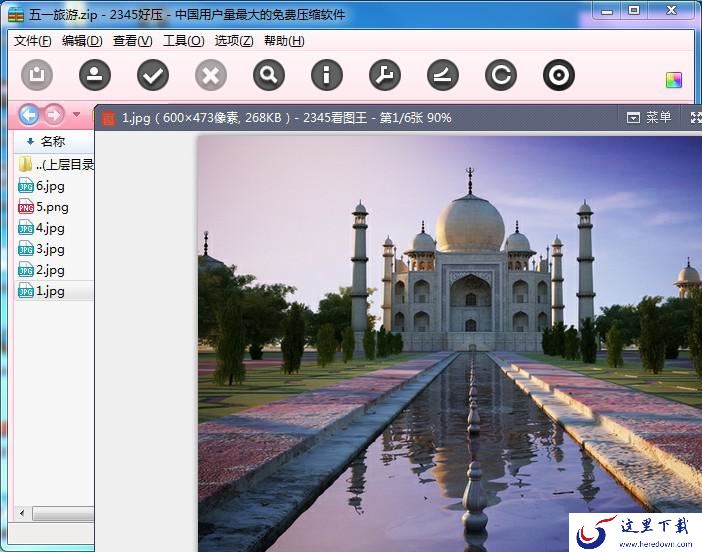Expand the navigation history dropdown arrow
This screenshot has width=702, height=552.
pos(76,115)
